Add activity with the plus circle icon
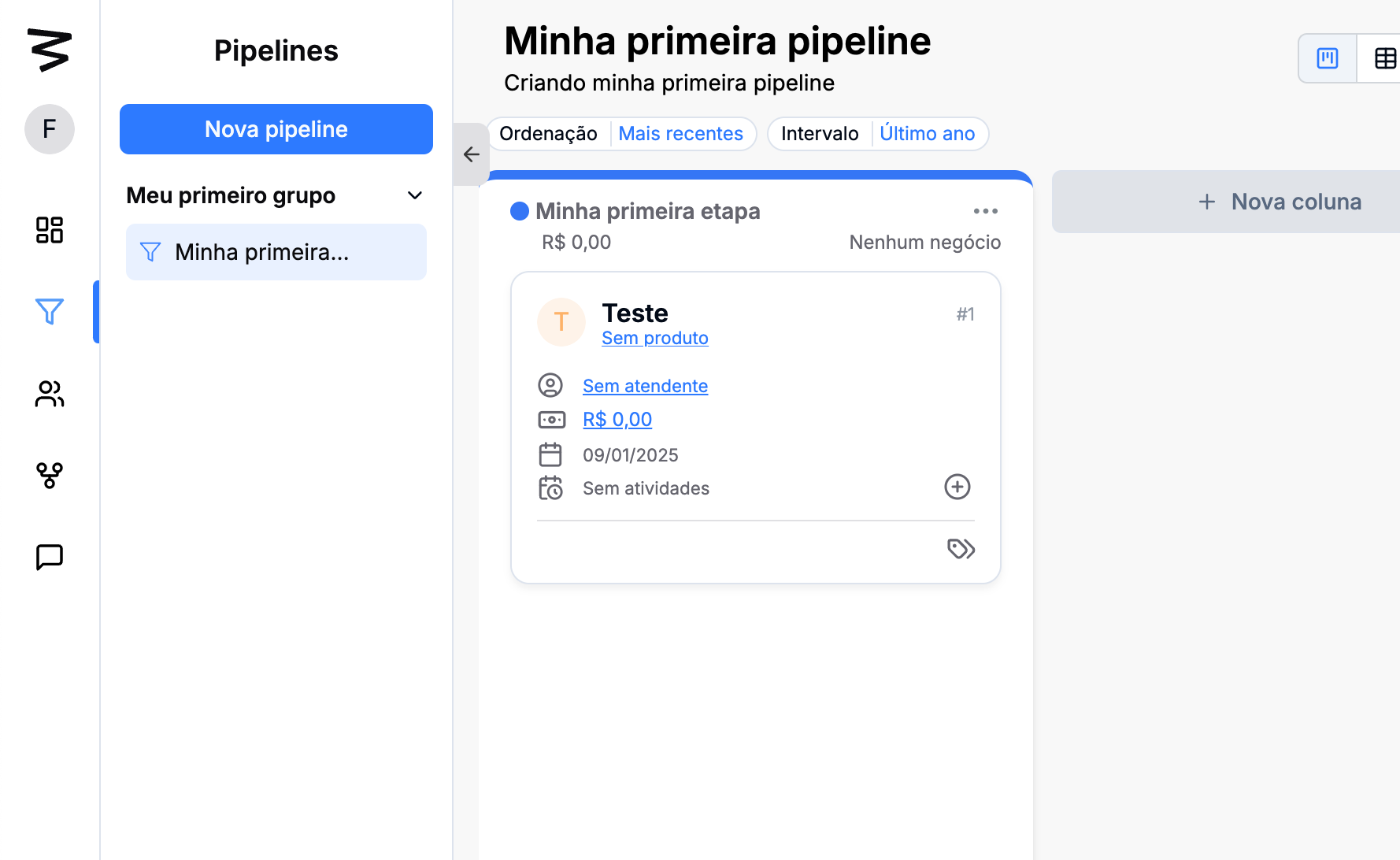Viewport: 1400px width, 860px height. coord(957,487)
